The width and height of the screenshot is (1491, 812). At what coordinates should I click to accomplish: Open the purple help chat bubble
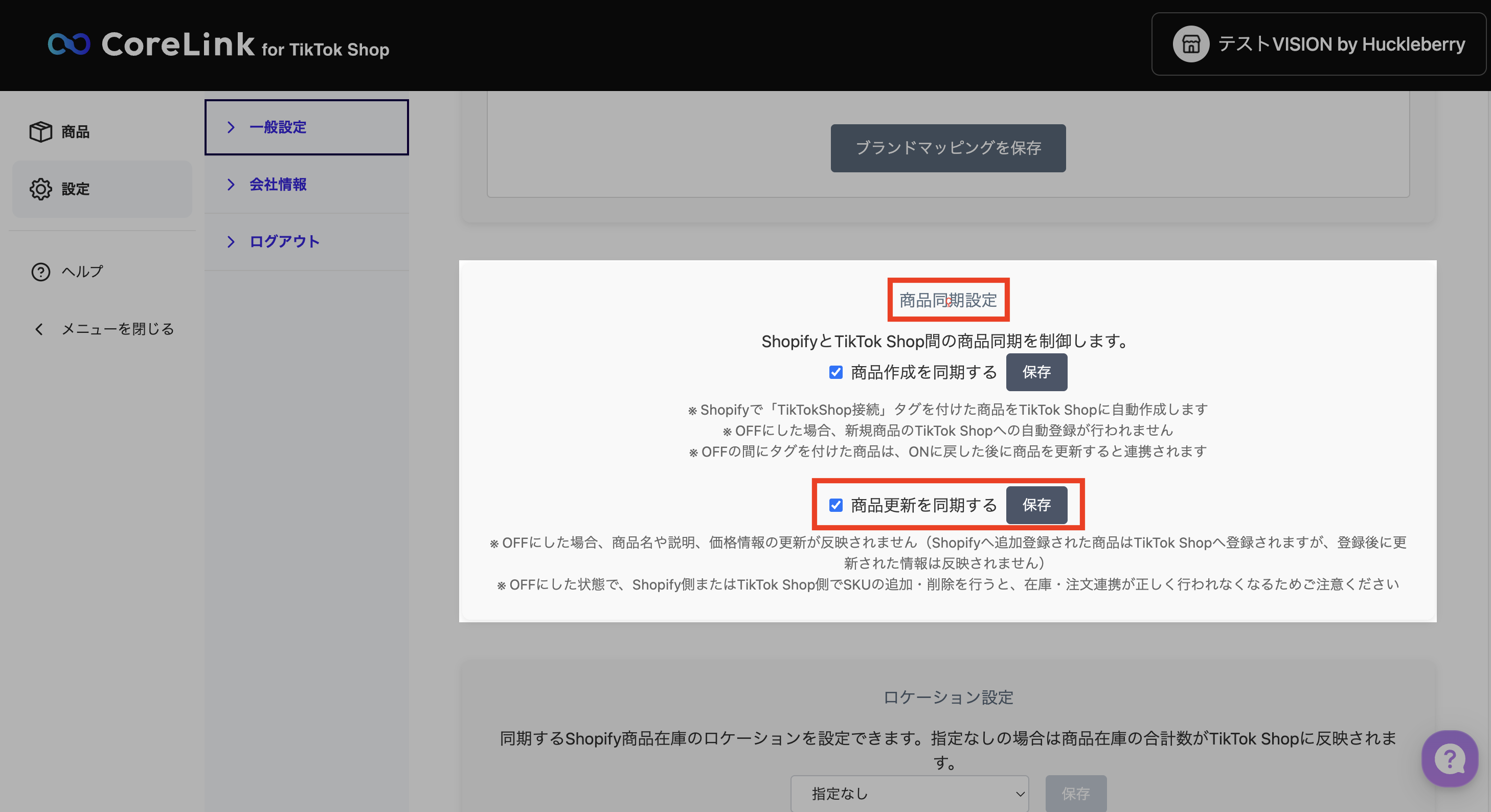[x=1449, y=758]
